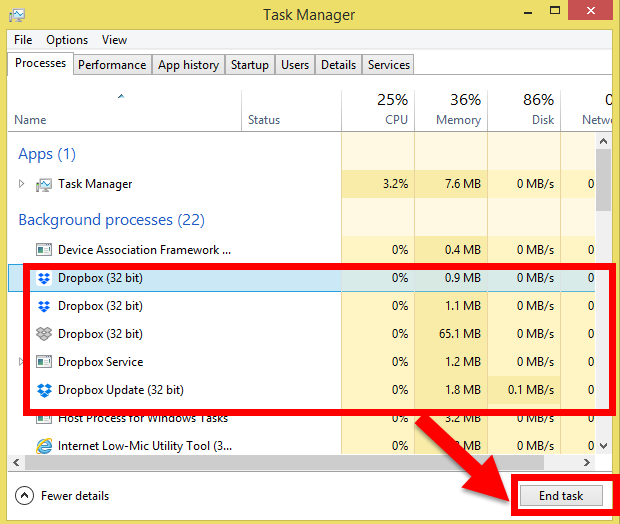Select the Internet Low-Mic Utility Tool name
Image resolution: width=620 pixels, height=524 pixels.
(x=145, y=446)
